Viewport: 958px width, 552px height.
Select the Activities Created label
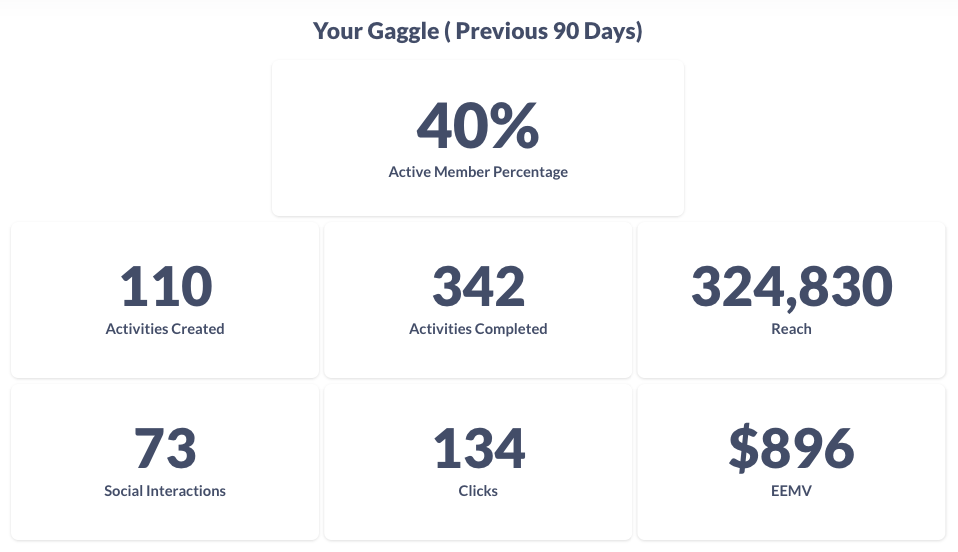pyautogui.click(x=165, y=329)
